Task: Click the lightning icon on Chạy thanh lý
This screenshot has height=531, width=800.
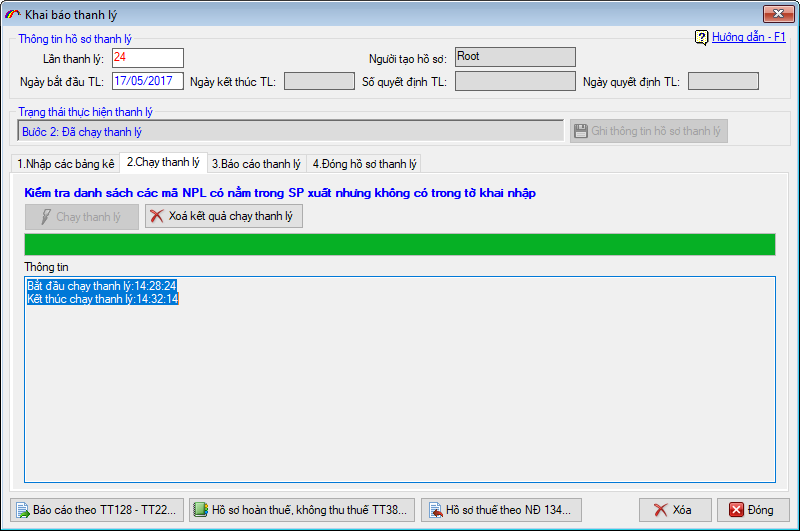Action: [x=46, y=217]
